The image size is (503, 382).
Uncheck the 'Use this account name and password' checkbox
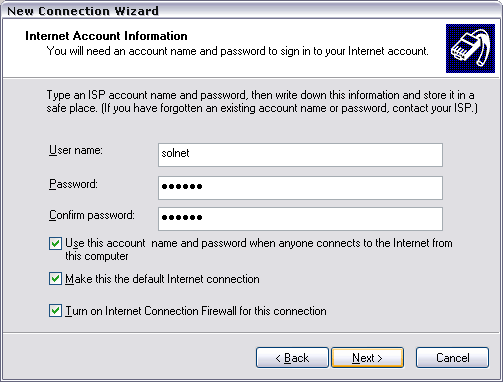(x=55, y=243)
